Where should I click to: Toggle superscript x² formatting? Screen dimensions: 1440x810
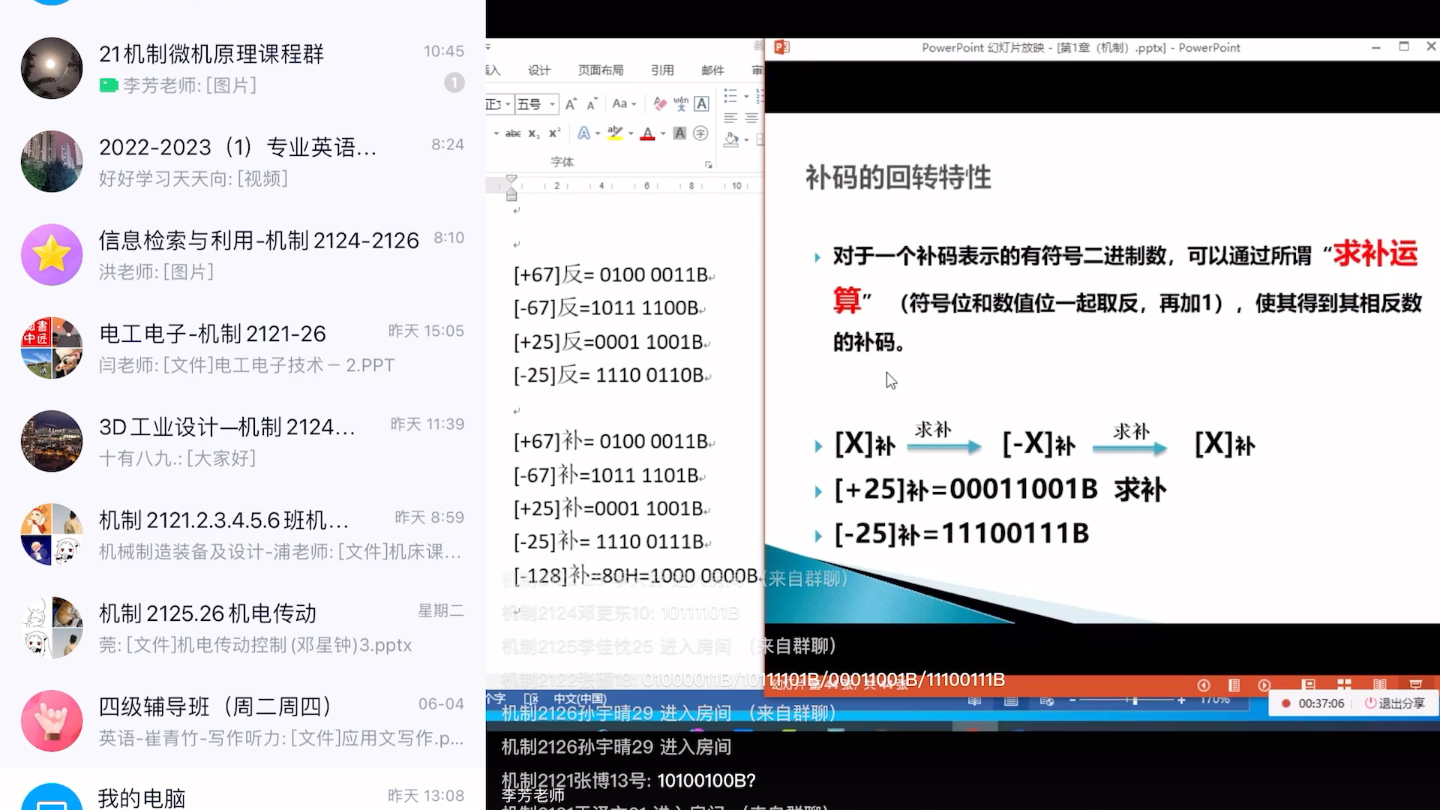pos(554,133)
